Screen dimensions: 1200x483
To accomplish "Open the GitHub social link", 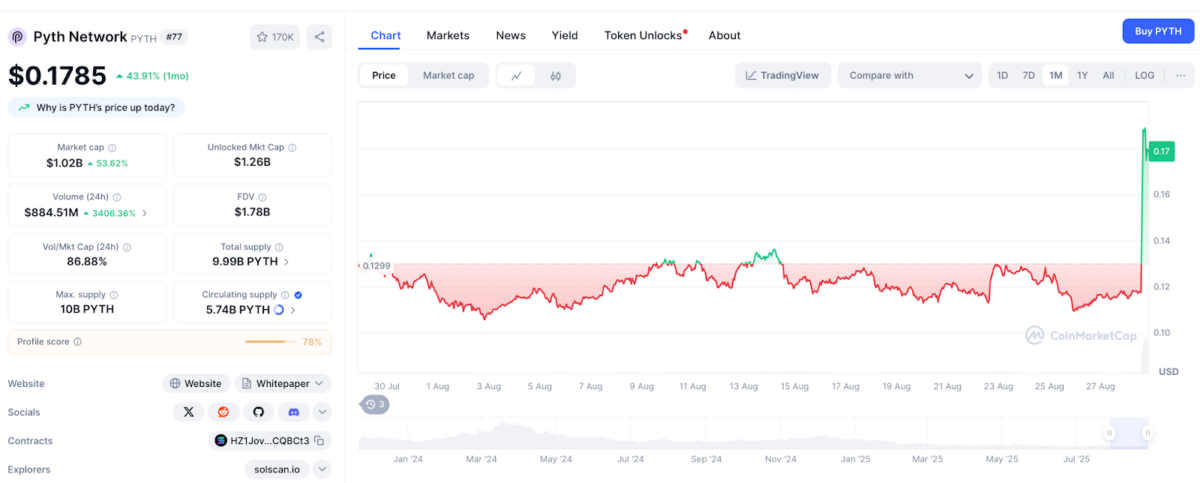I will click(258, 411).
